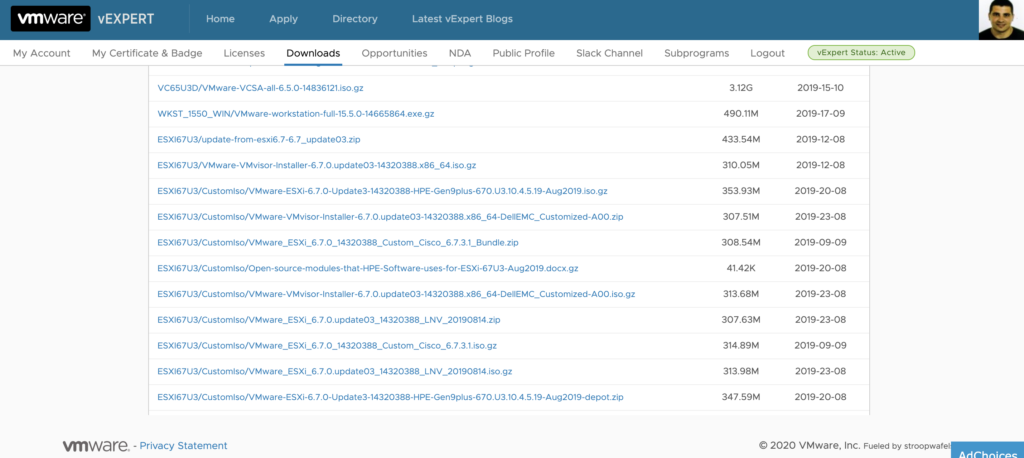Open My Certificate & Badge tab
Viewport: 1024px width, 458px height.
click(x=147, y=53)
